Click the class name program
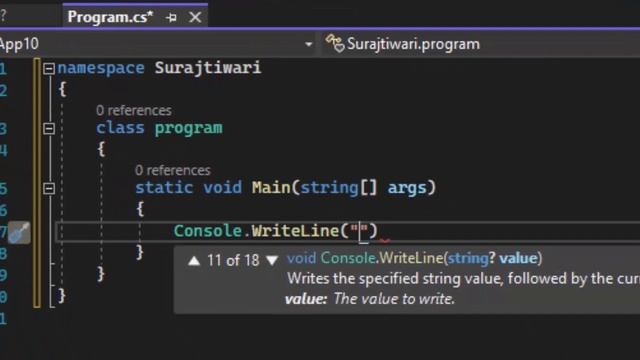The width and height of the screenshot is (640, 360). (x=189, y=128)
